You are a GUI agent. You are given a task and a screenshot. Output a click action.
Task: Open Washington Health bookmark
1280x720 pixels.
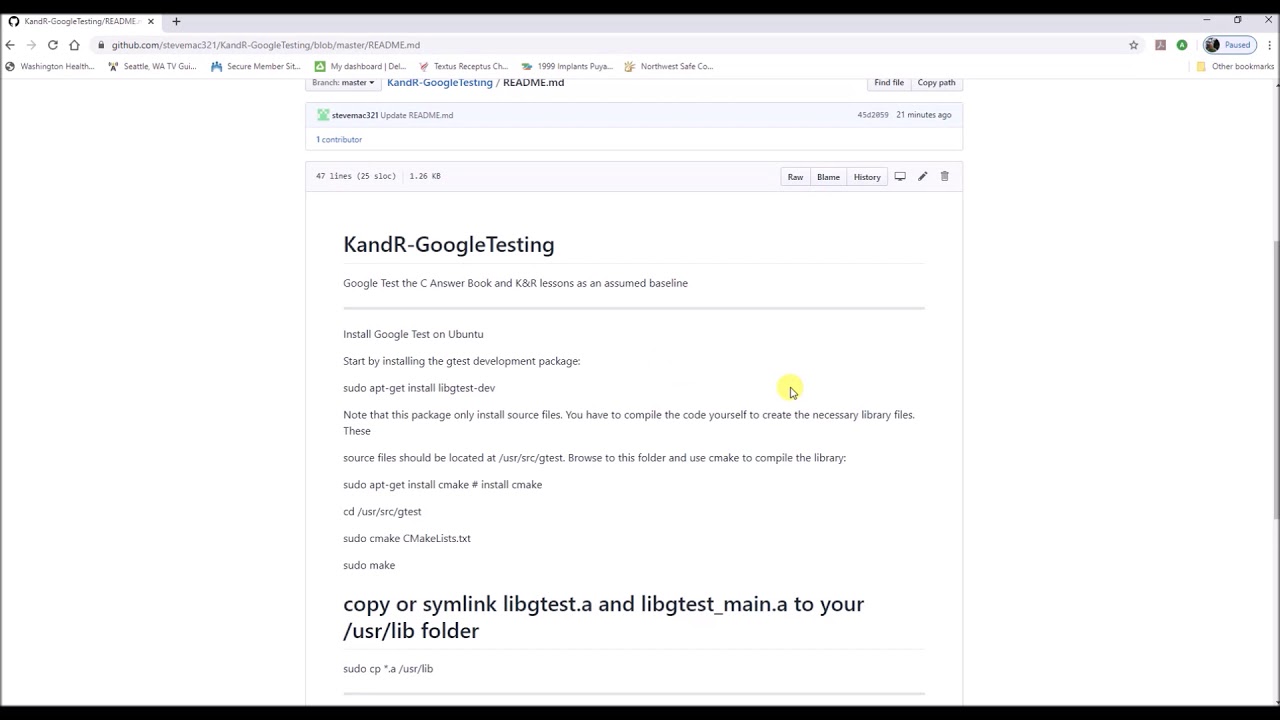click(50, 67)
